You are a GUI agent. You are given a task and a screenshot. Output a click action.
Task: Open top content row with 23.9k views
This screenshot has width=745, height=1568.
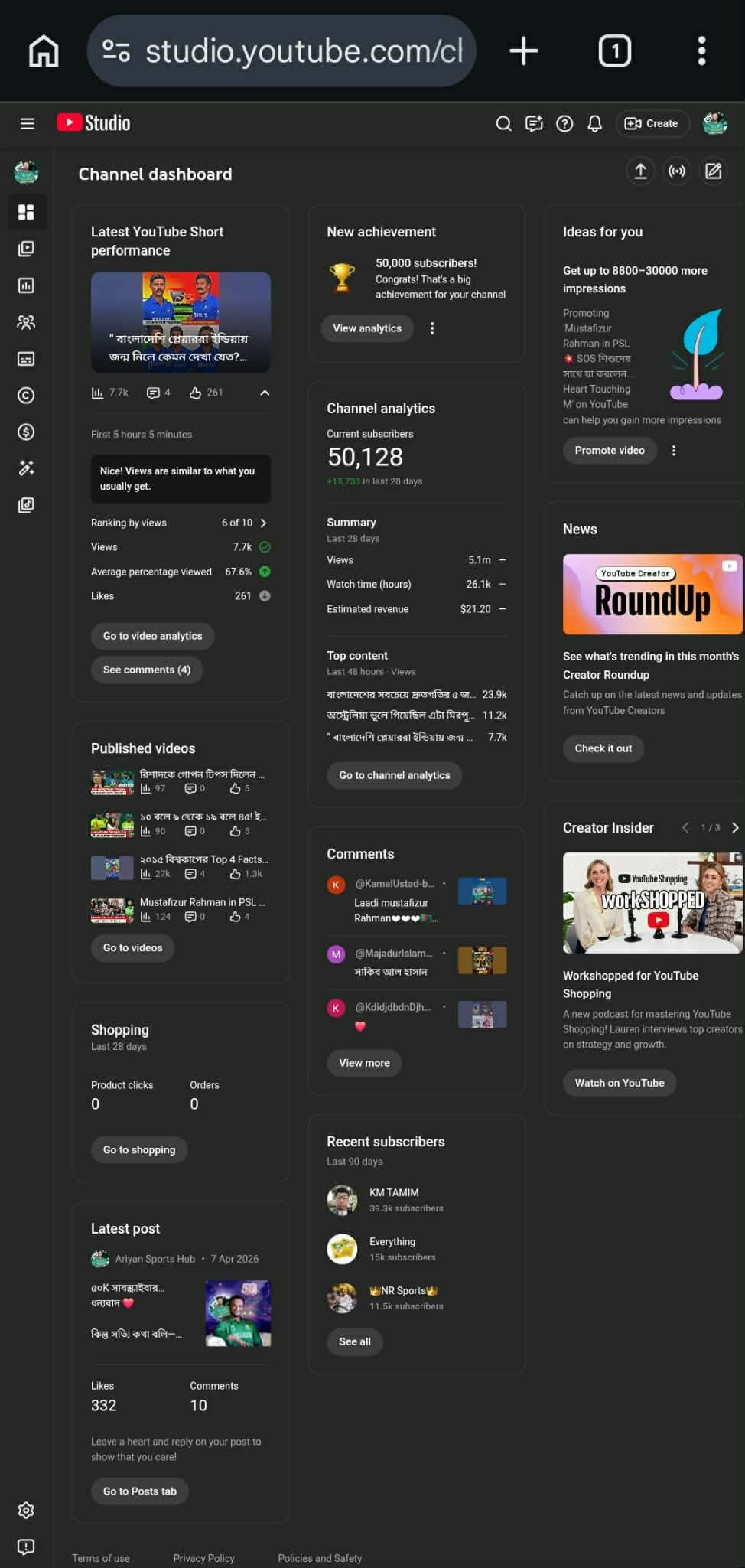(x=417, y=695)
